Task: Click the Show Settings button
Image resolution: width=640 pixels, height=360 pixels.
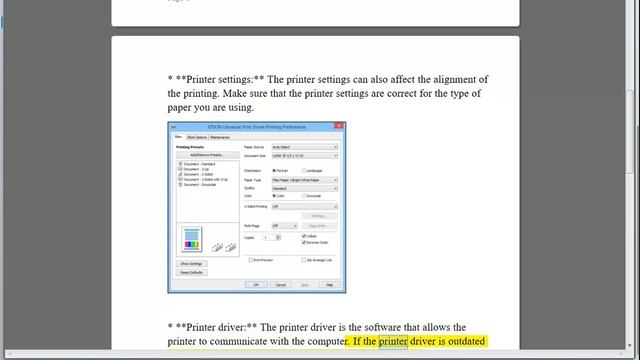Action: [x=191, y=264]
